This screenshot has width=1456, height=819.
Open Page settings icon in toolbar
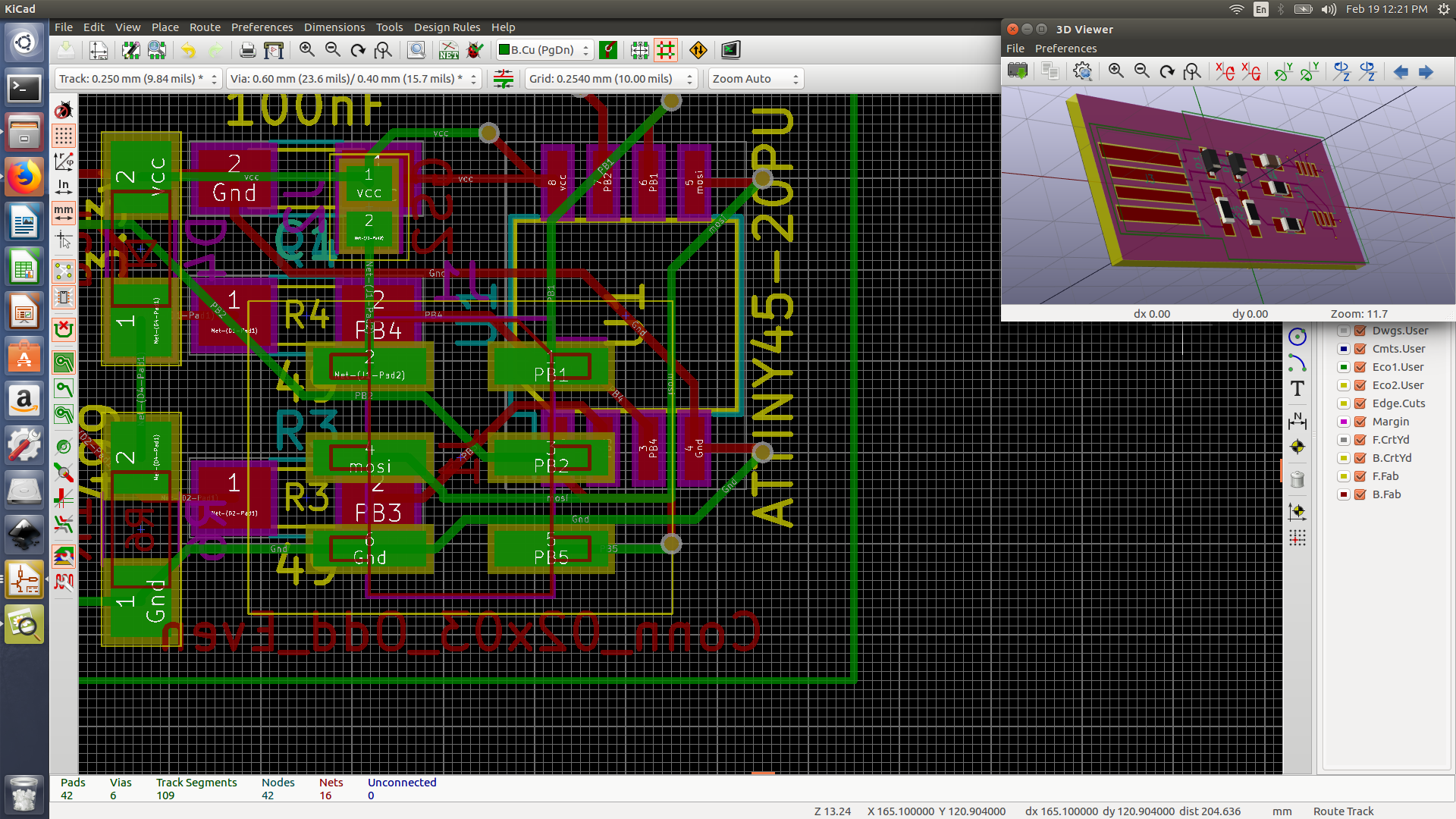[98, 50]
